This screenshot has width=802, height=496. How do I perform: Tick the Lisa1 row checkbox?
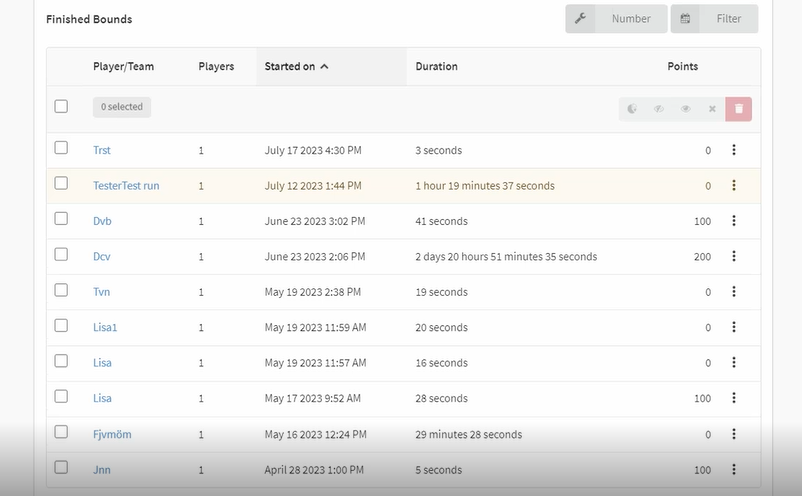coord(61,325)
